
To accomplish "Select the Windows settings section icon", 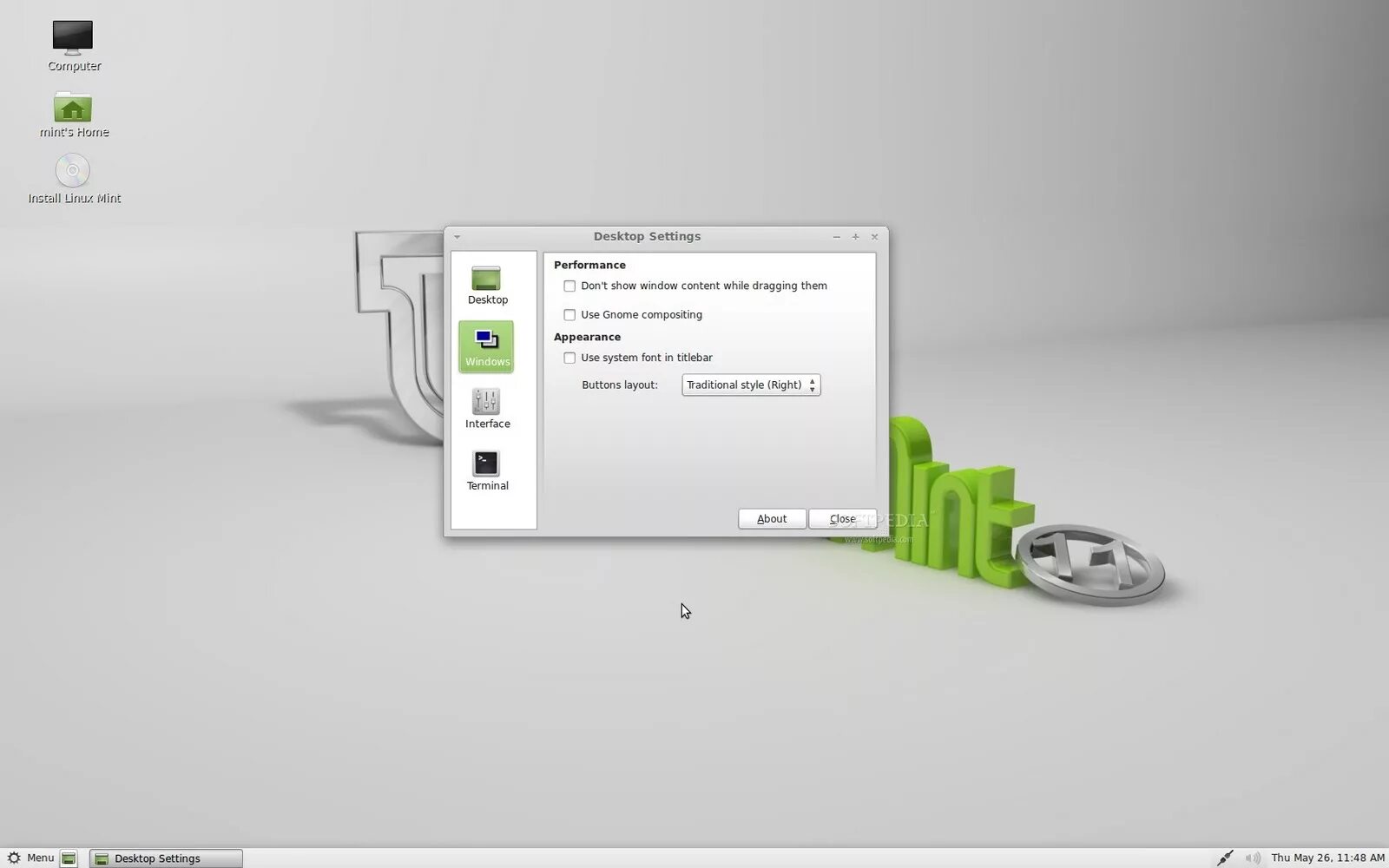I will coord(486,347).
